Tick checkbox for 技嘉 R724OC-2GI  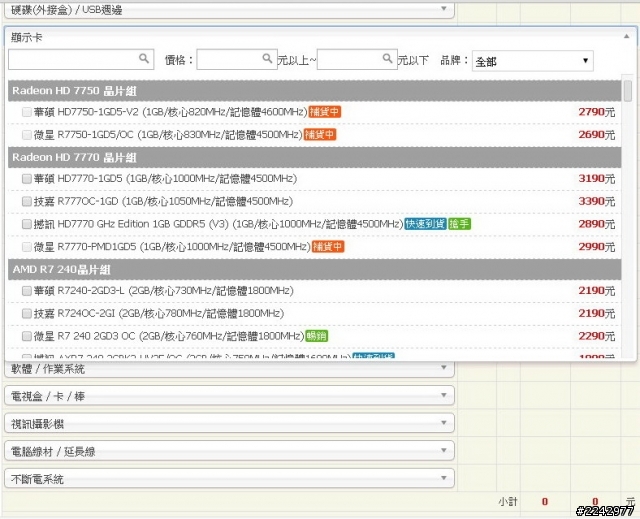pyautogui.click(x=27, y=313)
